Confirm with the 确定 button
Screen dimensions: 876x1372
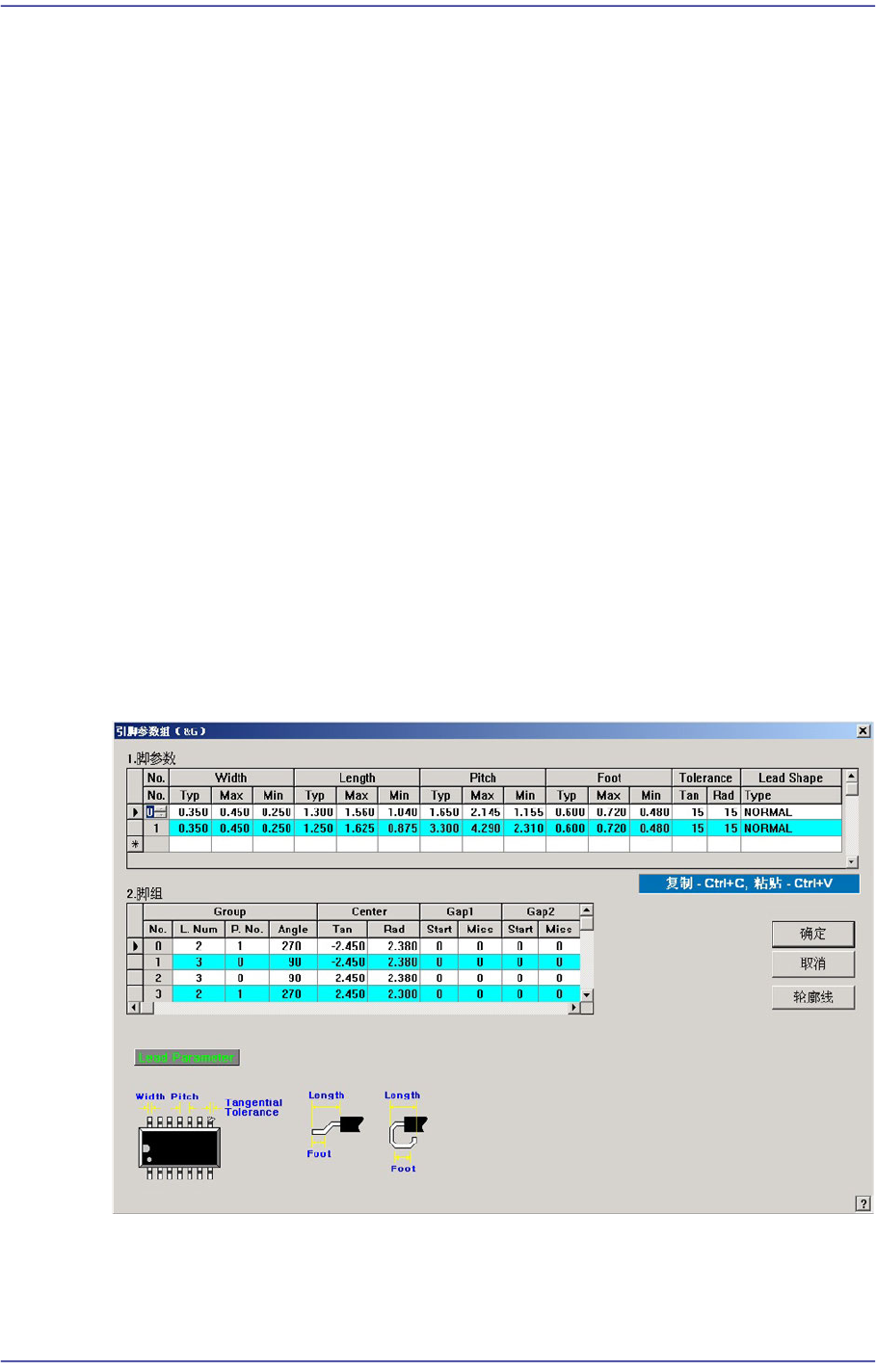click(813, 934)
